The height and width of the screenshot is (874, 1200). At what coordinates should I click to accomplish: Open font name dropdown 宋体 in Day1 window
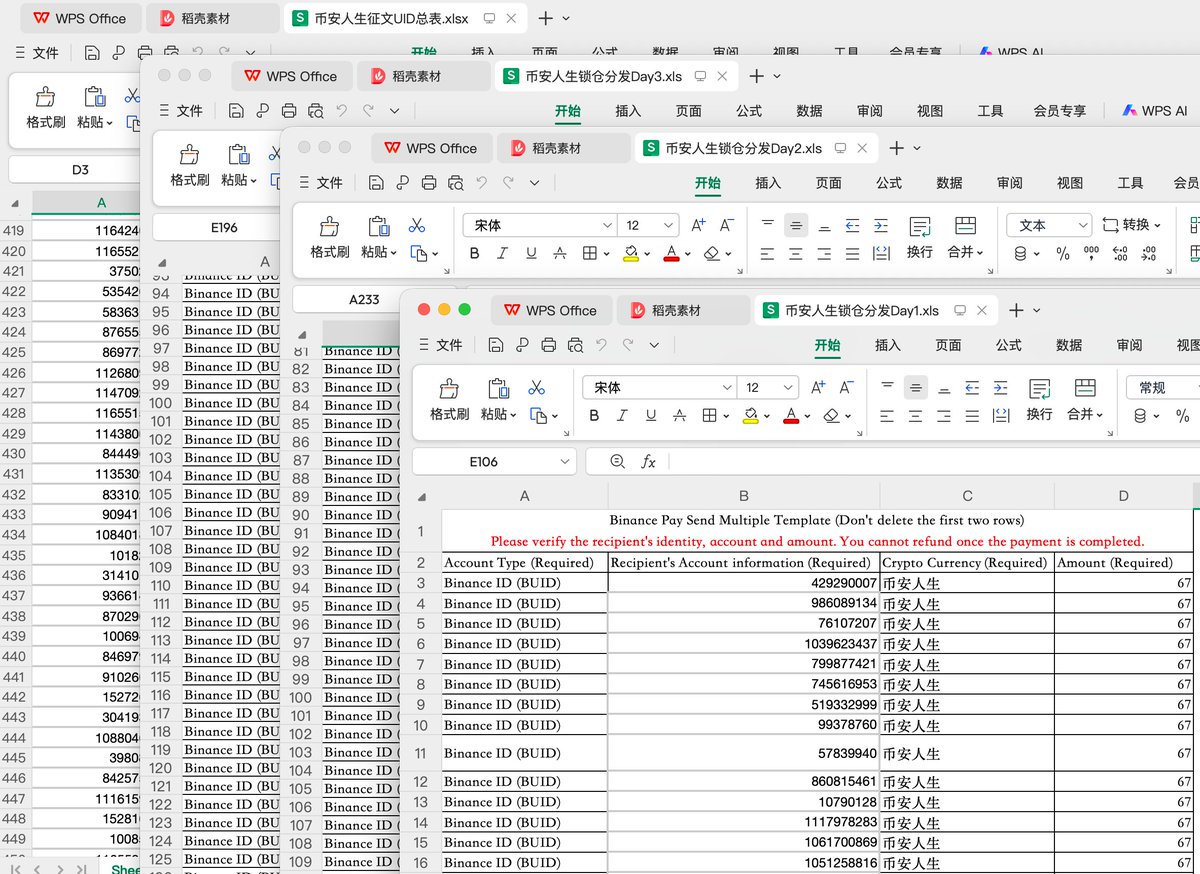click(727, 387)
